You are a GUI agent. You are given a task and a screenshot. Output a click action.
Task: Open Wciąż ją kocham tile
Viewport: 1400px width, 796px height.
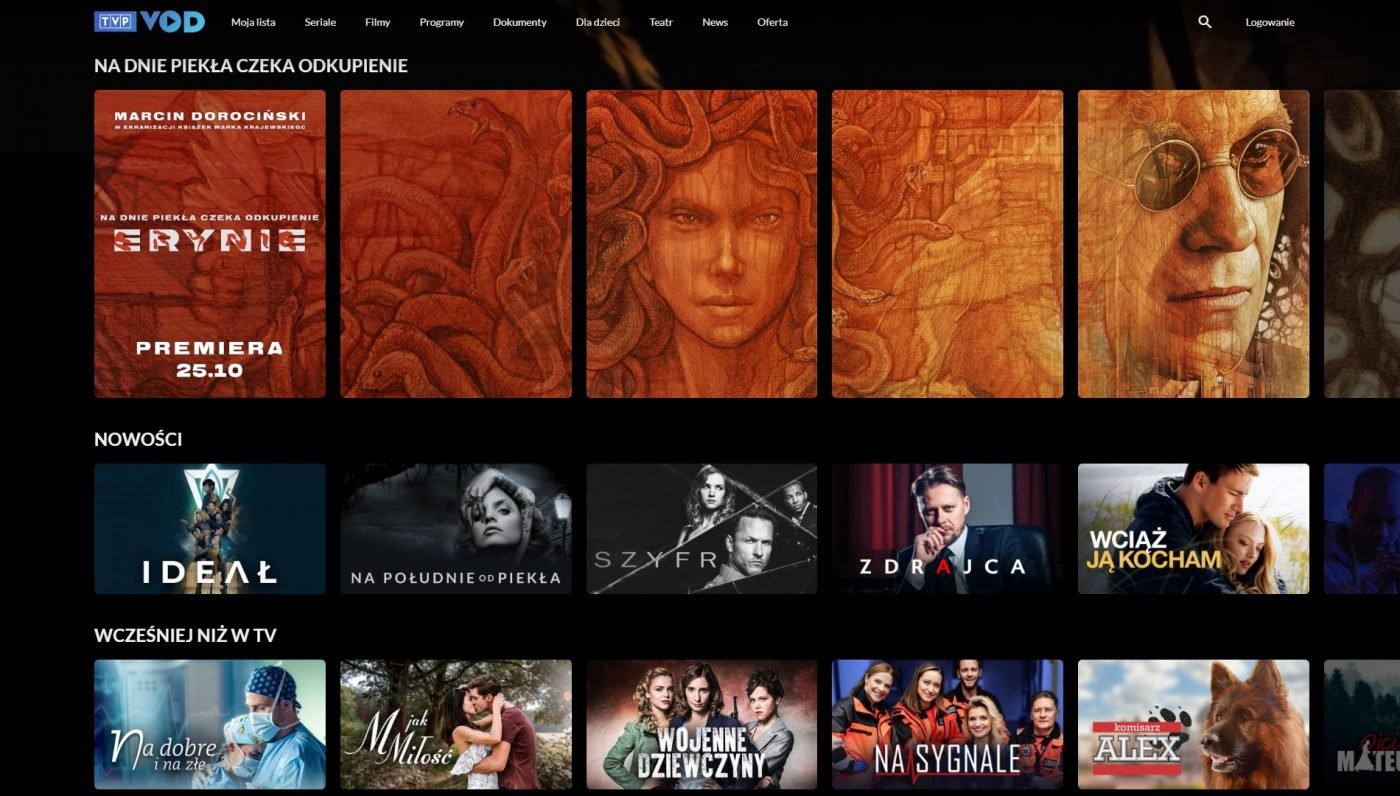click(1193, 529)
